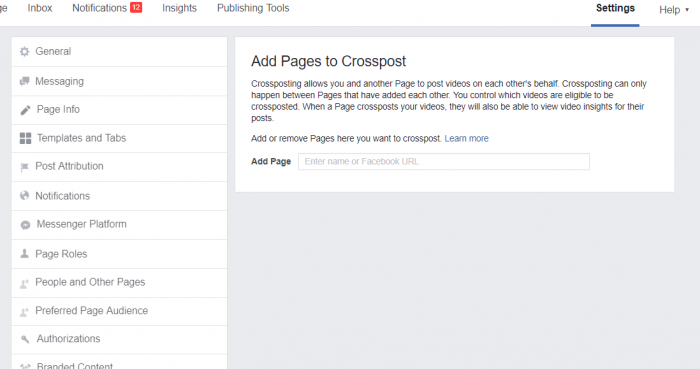Open Branded Content settings
The width and height of the screenshot is (700, 369).
(119, 362)
